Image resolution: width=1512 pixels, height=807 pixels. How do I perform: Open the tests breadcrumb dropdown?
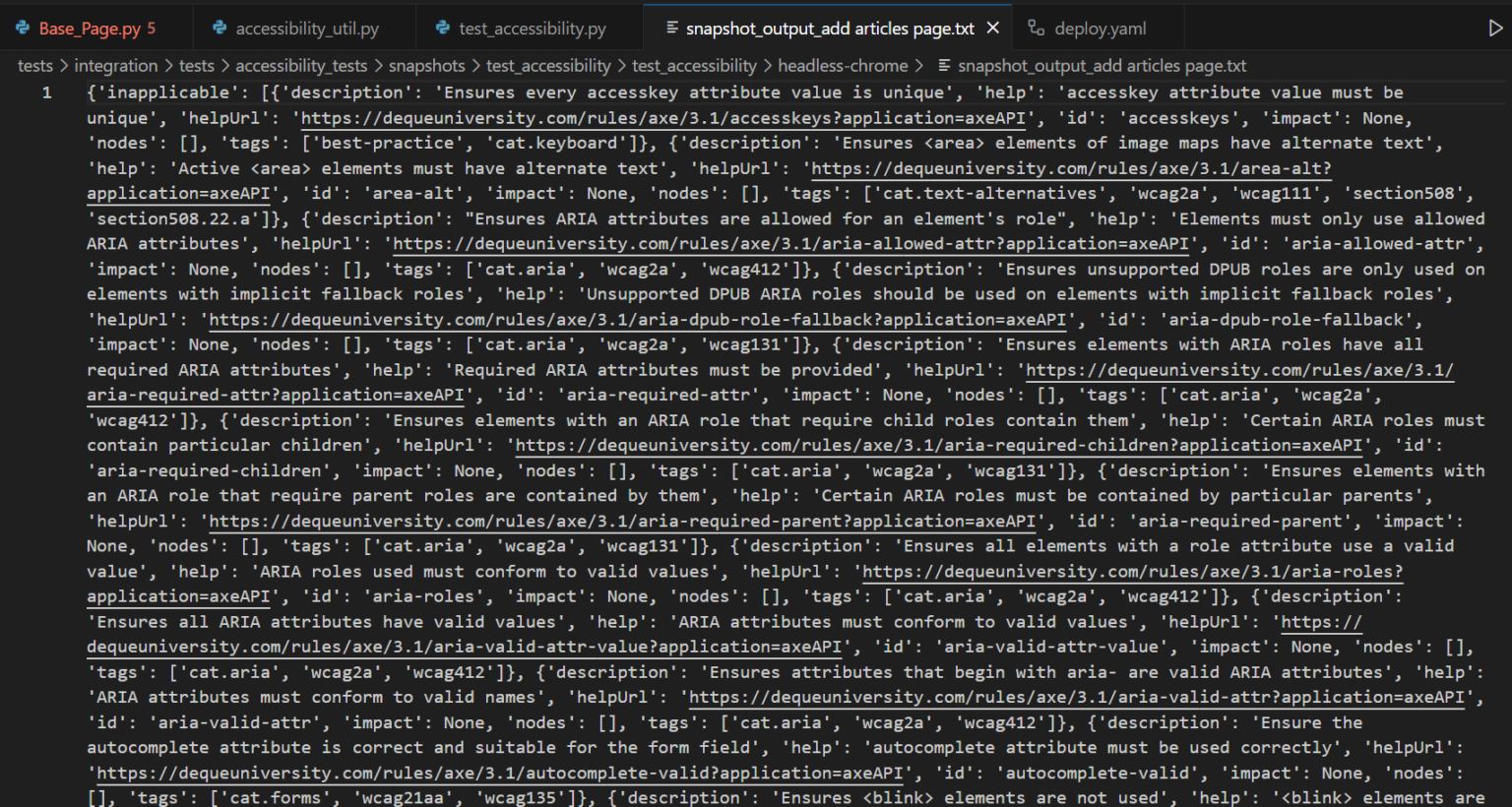pyautogui.click(x=35, y=65)
